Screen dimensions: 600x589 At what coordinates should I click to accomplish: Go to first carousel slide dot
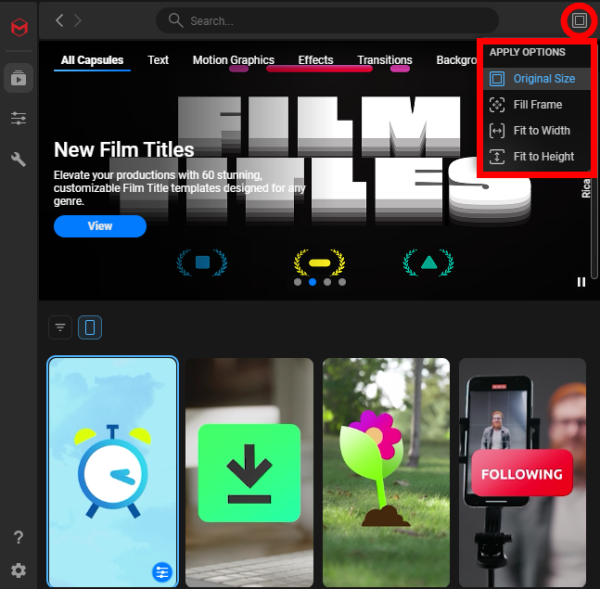tap(298, 282)
